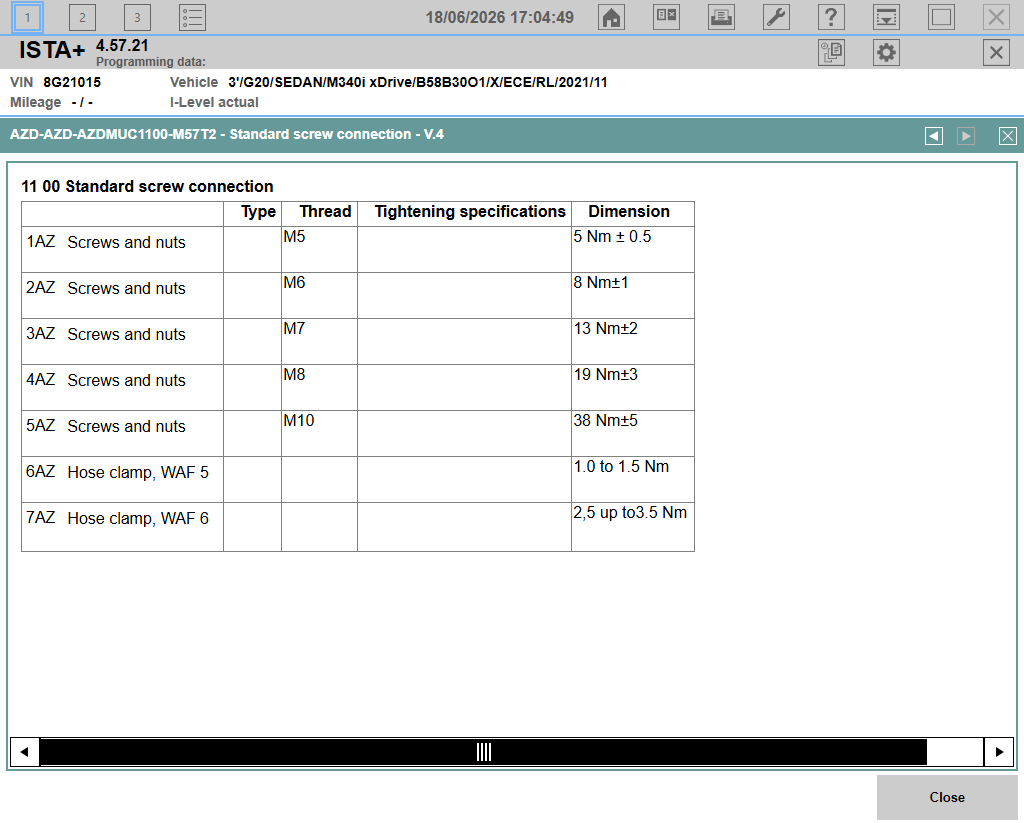Image resolution: width=1024 pixels, height=823 pixels.
Task: Select operation tab 2
Action: [x=82, y=18]
